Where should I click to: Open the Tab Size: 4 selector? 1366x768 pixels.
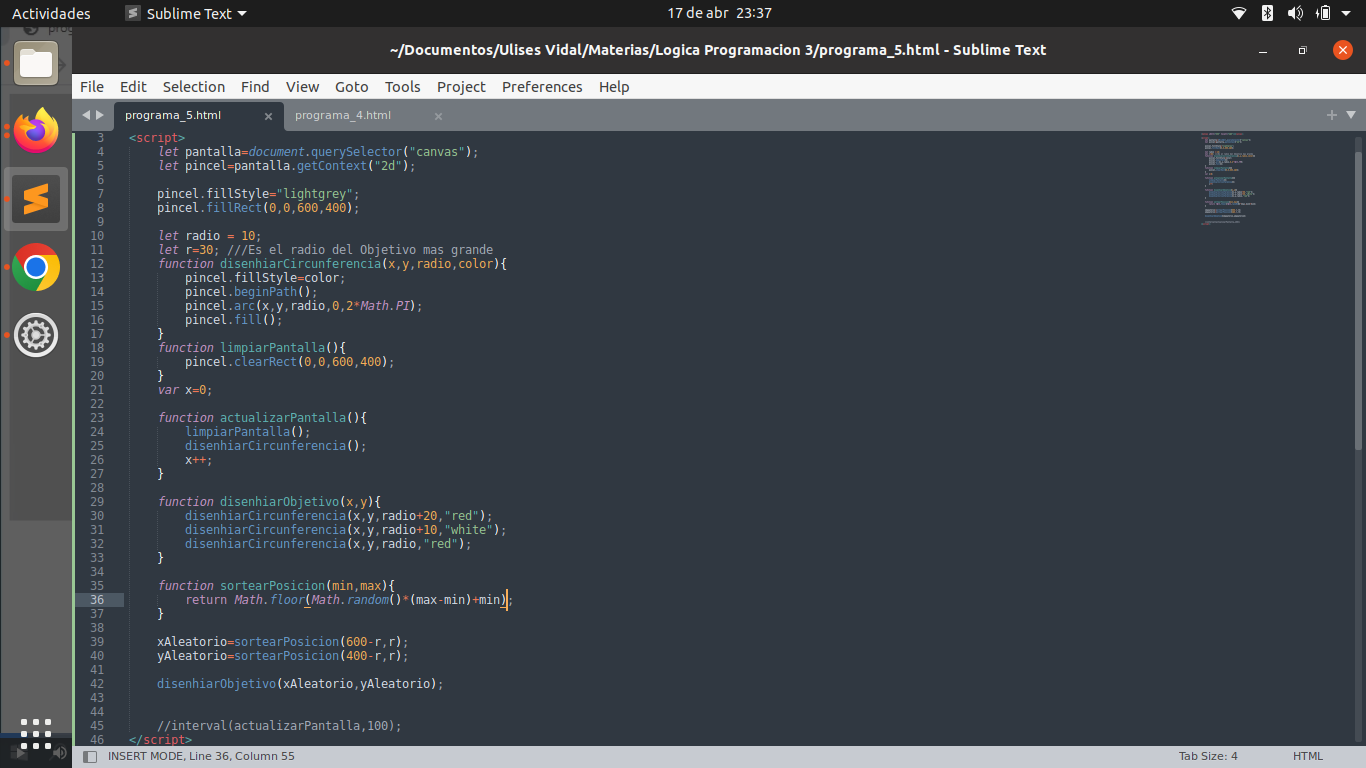[1208, 756]
